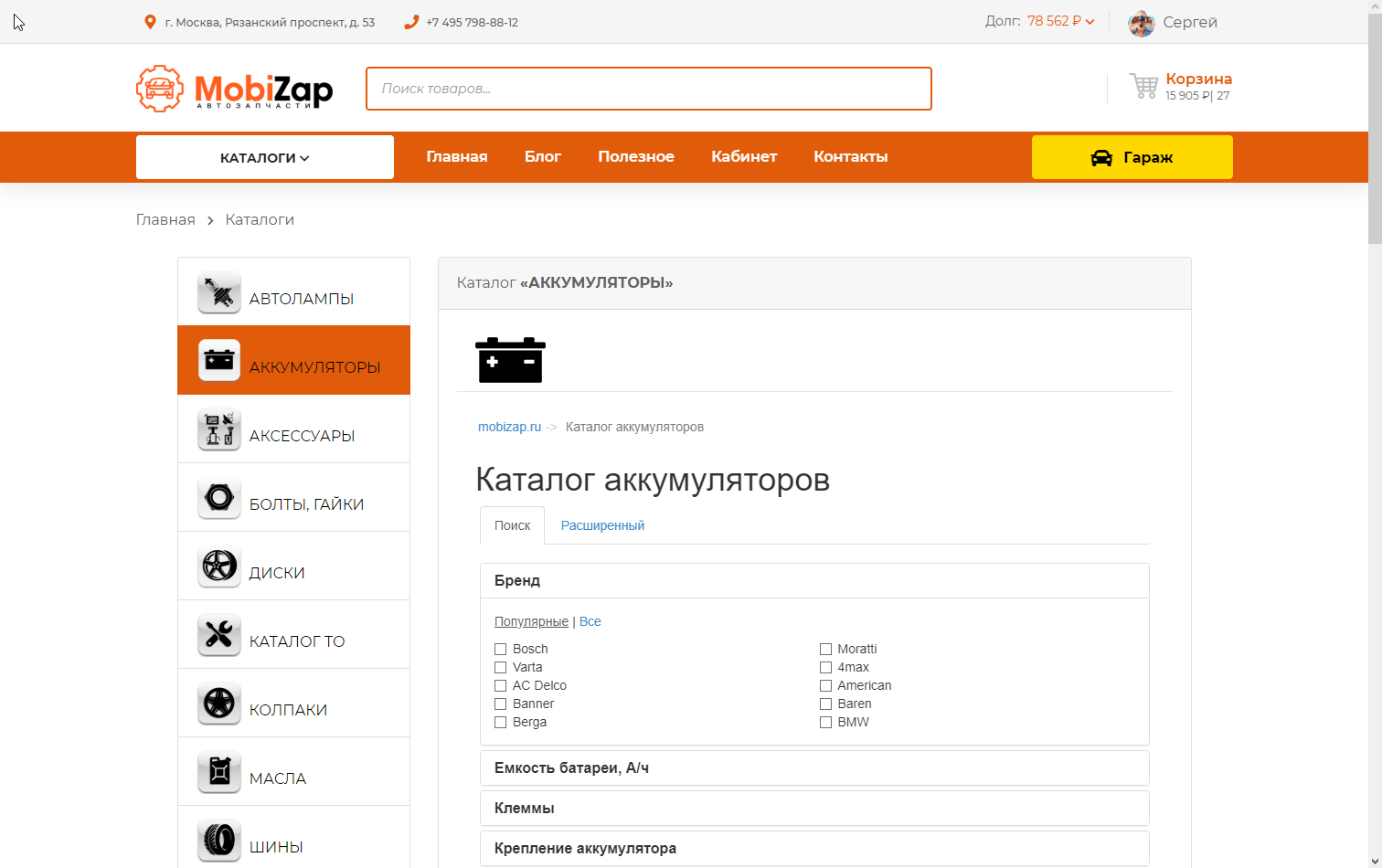The image size is (1382, 868).
Task: Check the Baren brand checkbox
Action: (x=825, y=704)
